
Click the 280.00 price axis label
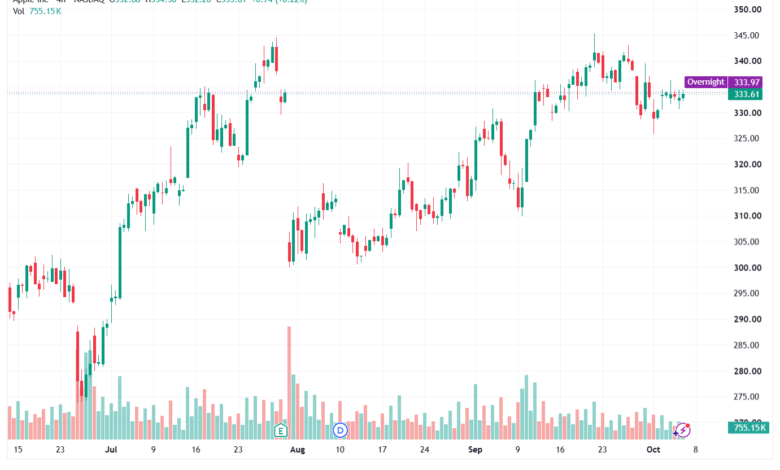[x=747, y=371]
